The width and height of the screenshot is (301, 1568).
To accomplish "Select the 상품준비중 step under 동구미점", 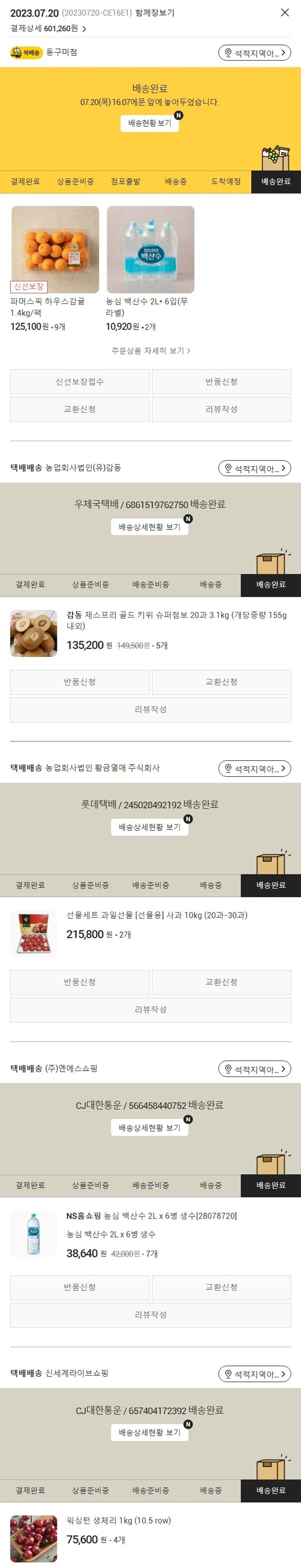I will [x=75, y=181].
